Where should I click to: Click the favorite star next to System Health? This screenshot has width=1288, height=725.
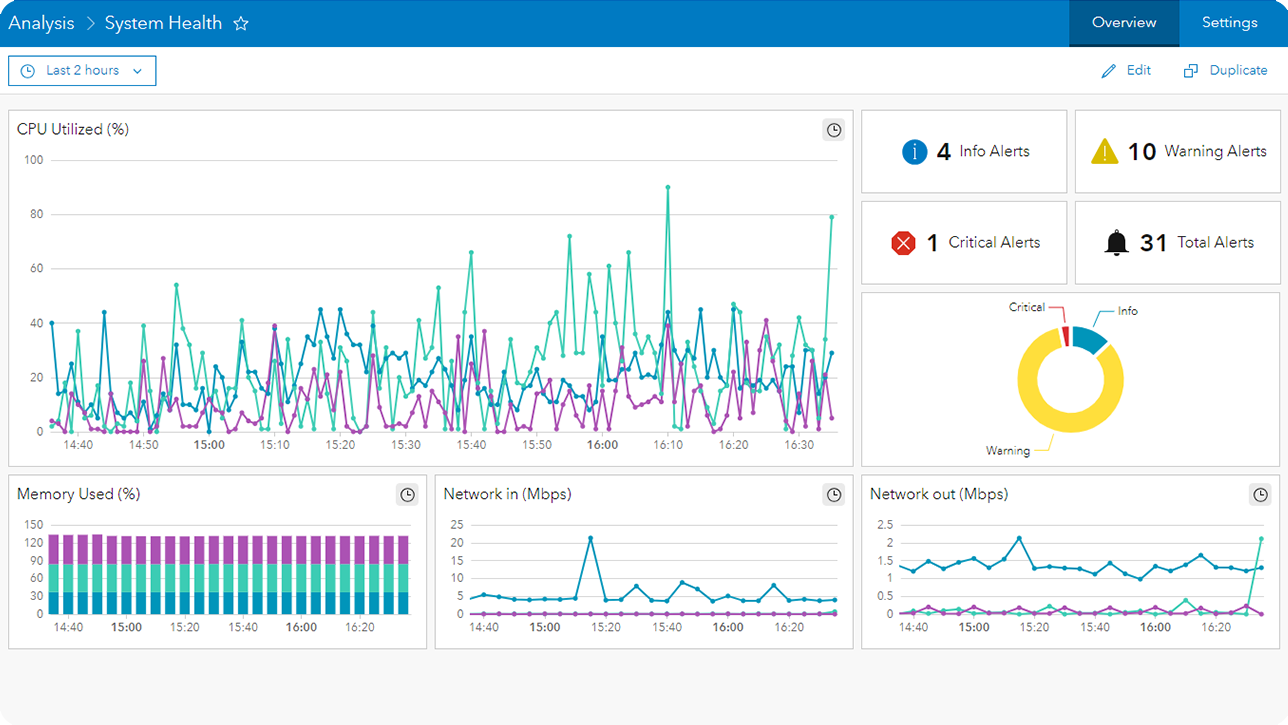(x=241, y=23)
